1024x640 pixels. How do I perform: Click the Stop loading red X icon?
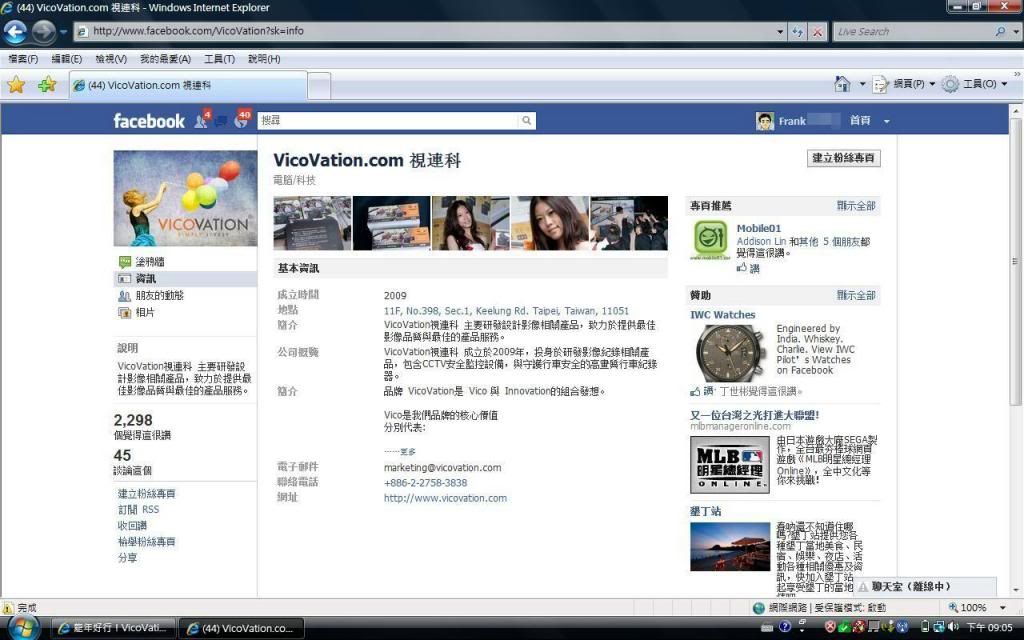click(818, 31)
